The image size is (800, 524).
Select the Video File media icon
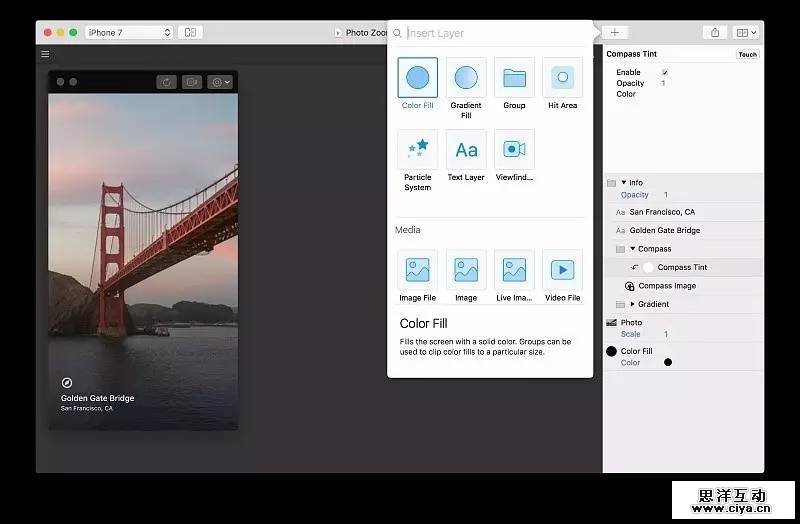point(562,269)
